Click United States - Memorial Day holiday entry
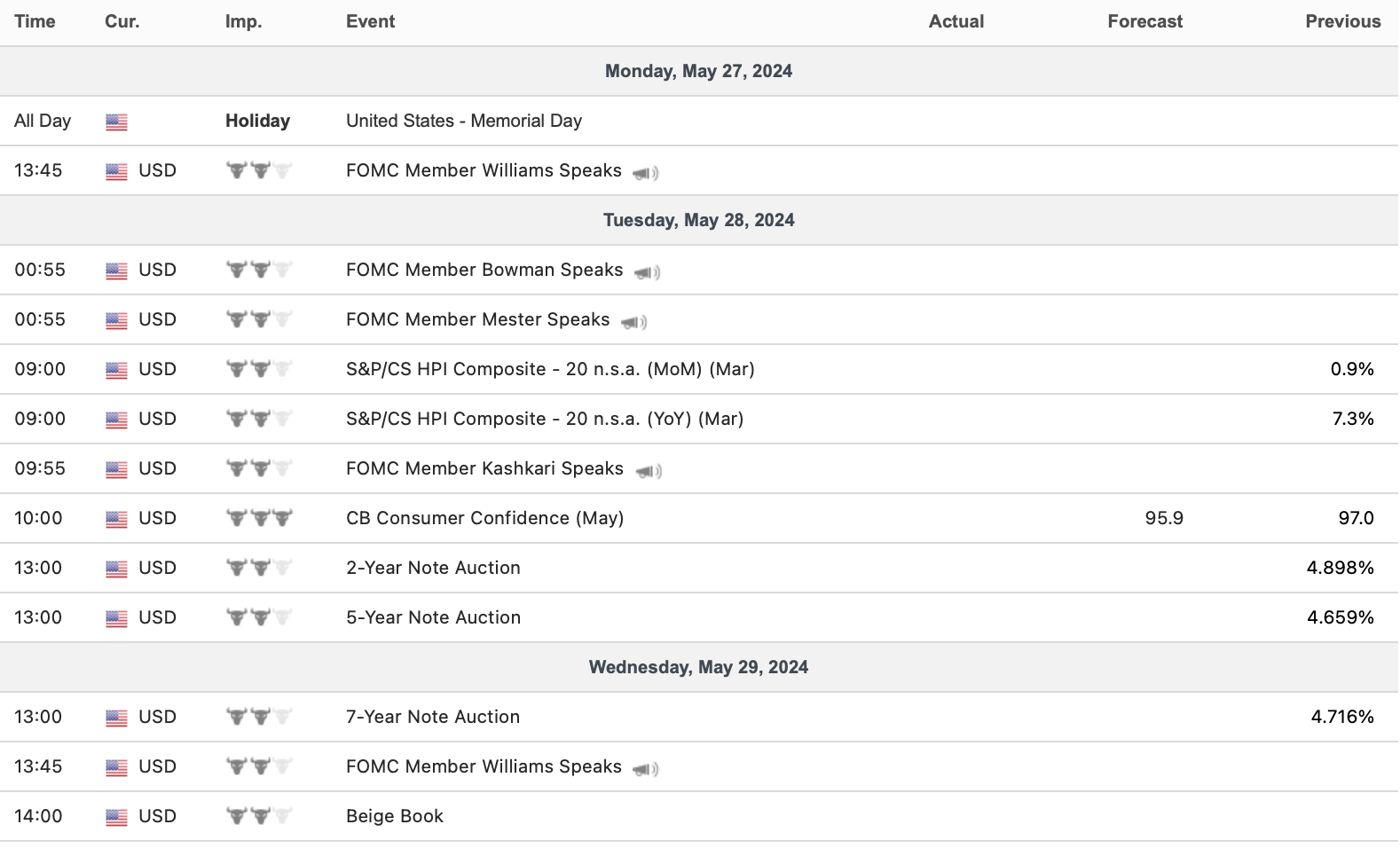1400x848 pixels. click(x=464, y=121)
